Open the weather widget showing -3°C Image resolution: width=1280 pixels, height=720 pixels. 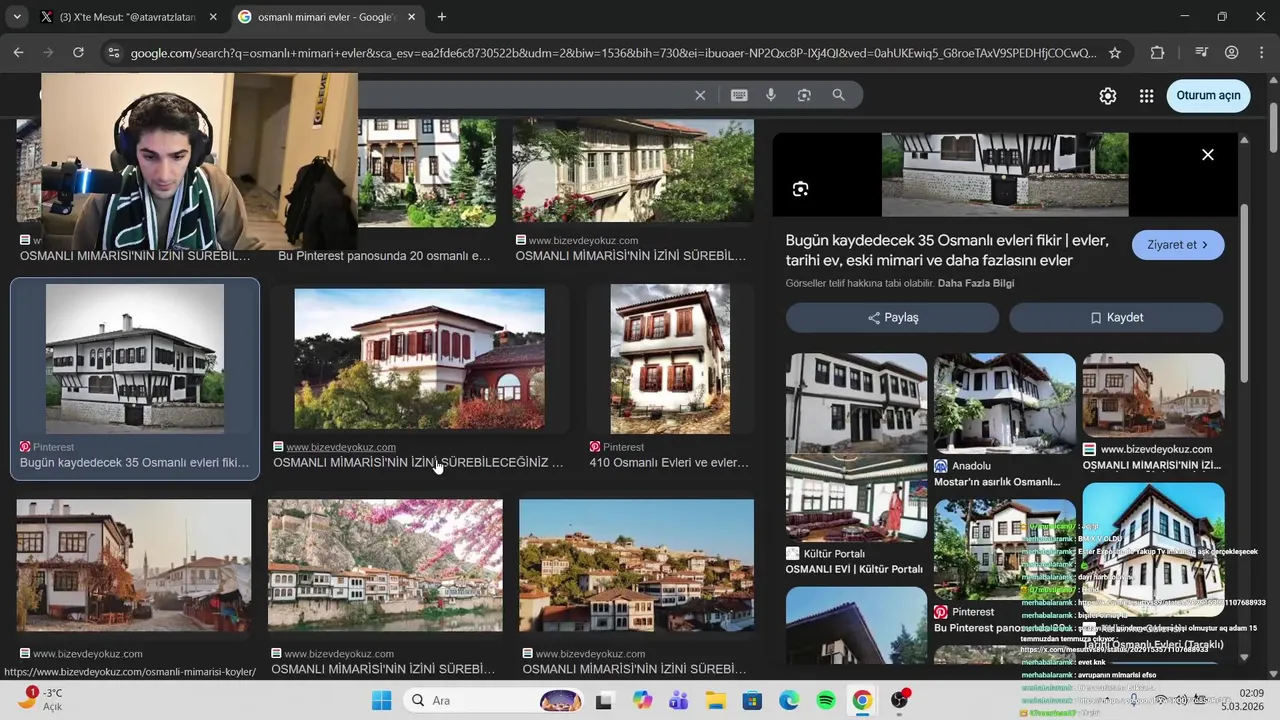coord(44,699)
